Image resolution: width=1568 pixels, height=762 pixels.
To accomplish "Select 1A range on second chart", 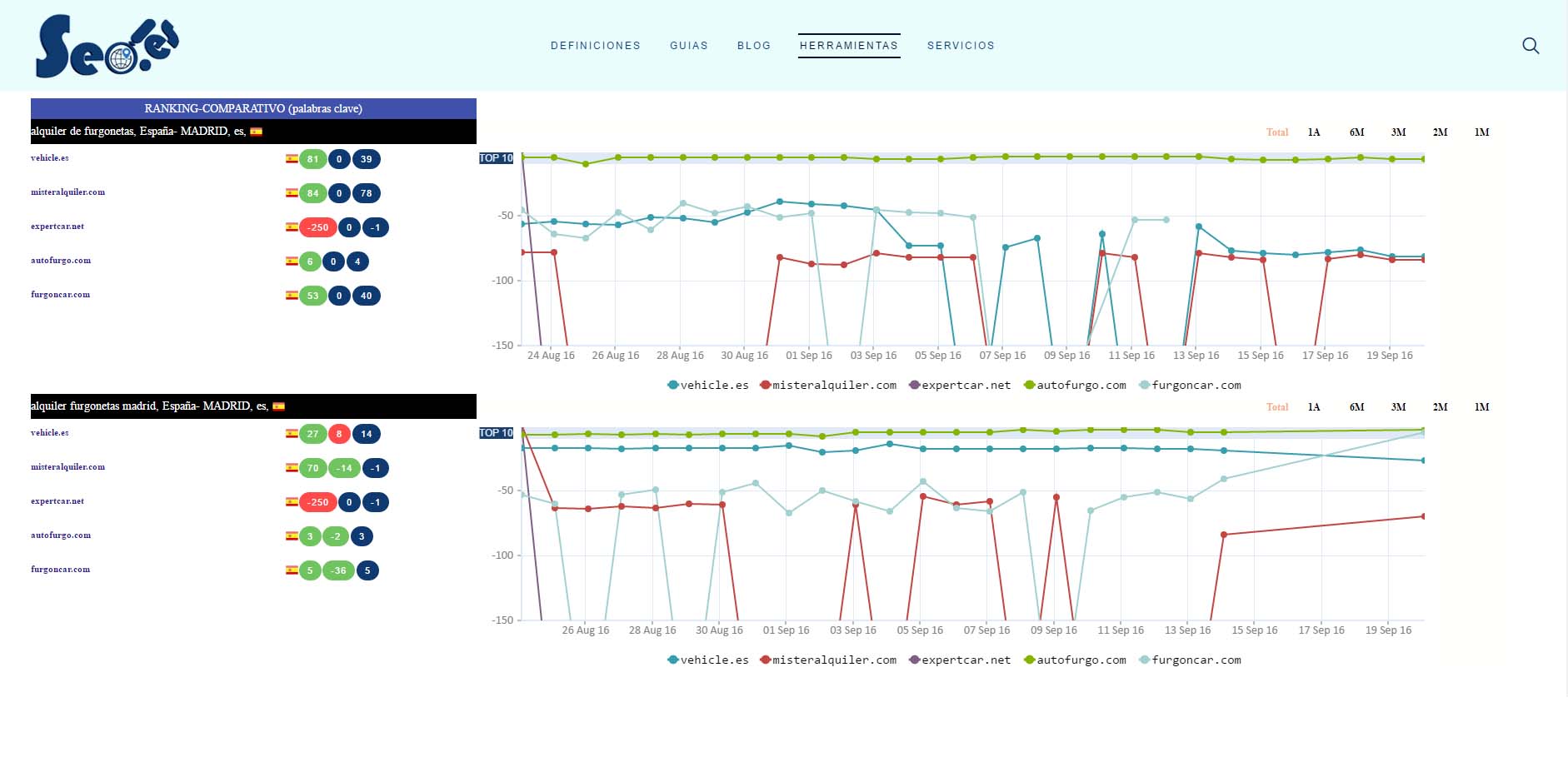I will point(1314,407).
